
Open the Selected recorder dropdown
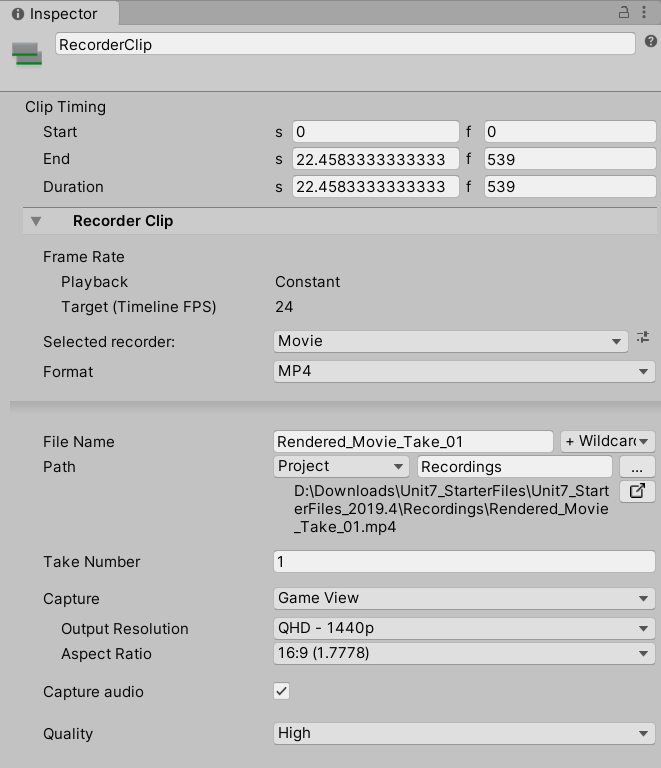tap(450, 341)
